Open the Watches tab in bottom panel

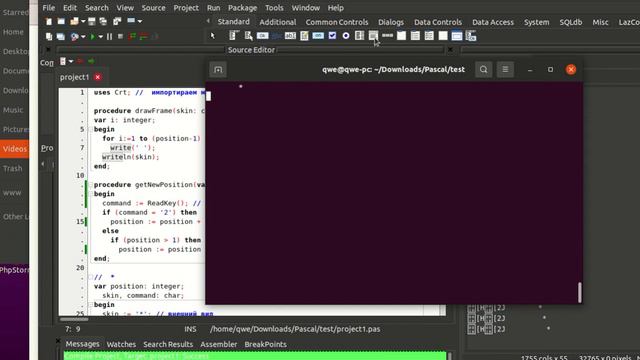(121, 344)
